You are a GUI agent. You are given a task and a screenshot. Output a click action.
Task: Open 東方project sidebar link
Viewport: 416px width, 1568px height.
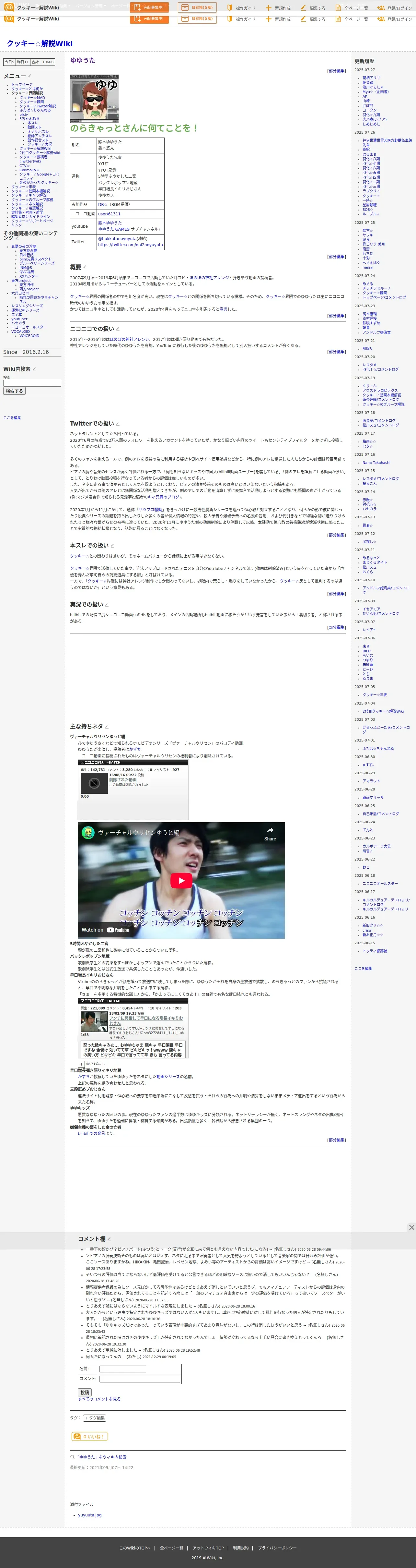(x=21, y=281)
